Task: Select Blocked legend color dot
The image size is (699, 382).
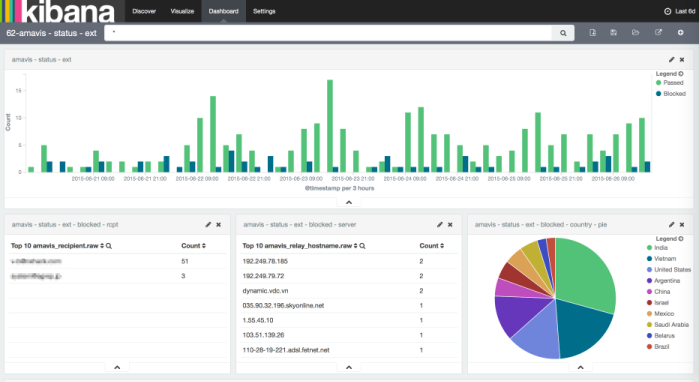Action: pyautogui.click(x=658, y=94)
